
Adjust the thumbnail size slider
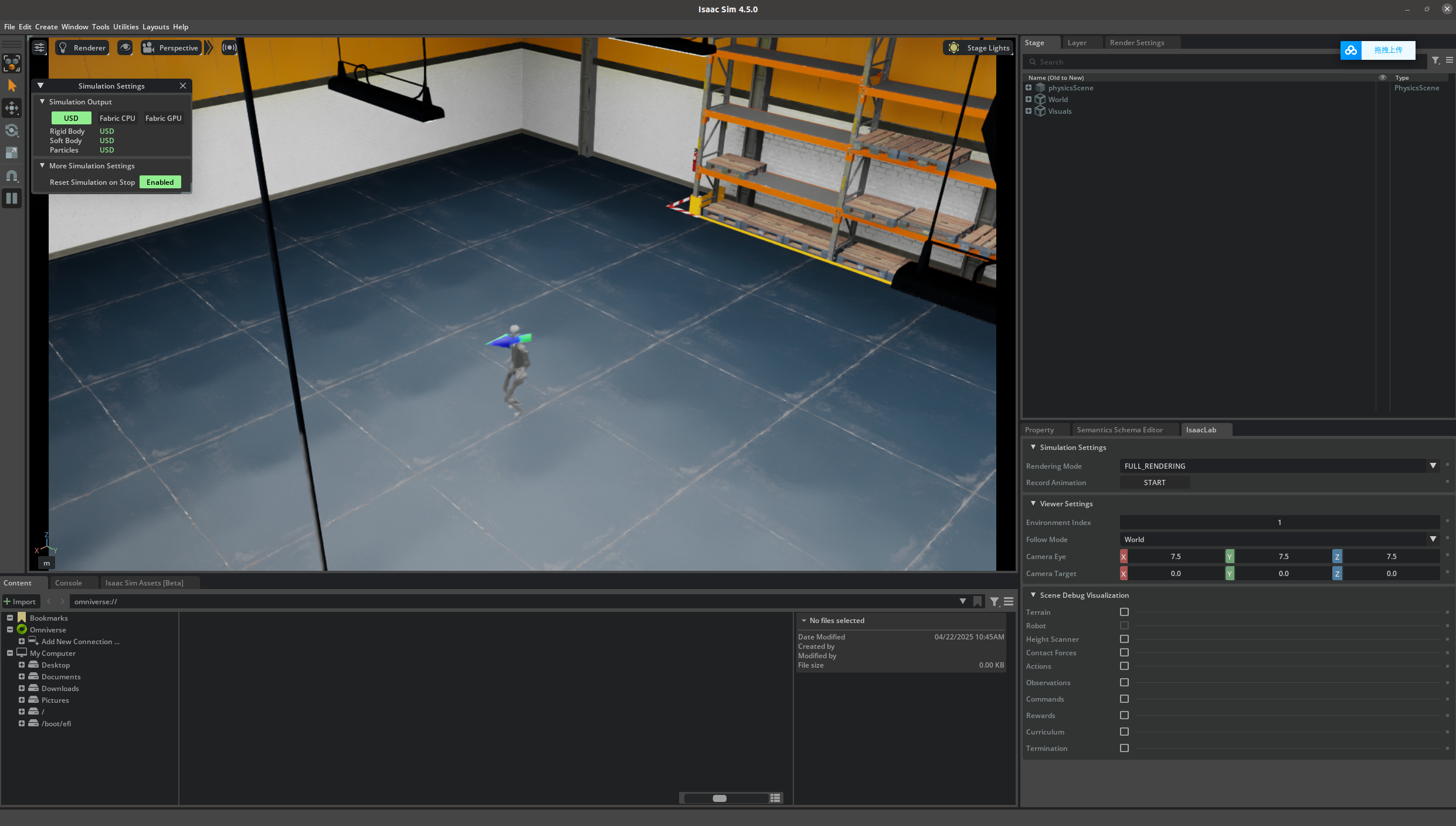pyautogui.click(x=719, y=798)
